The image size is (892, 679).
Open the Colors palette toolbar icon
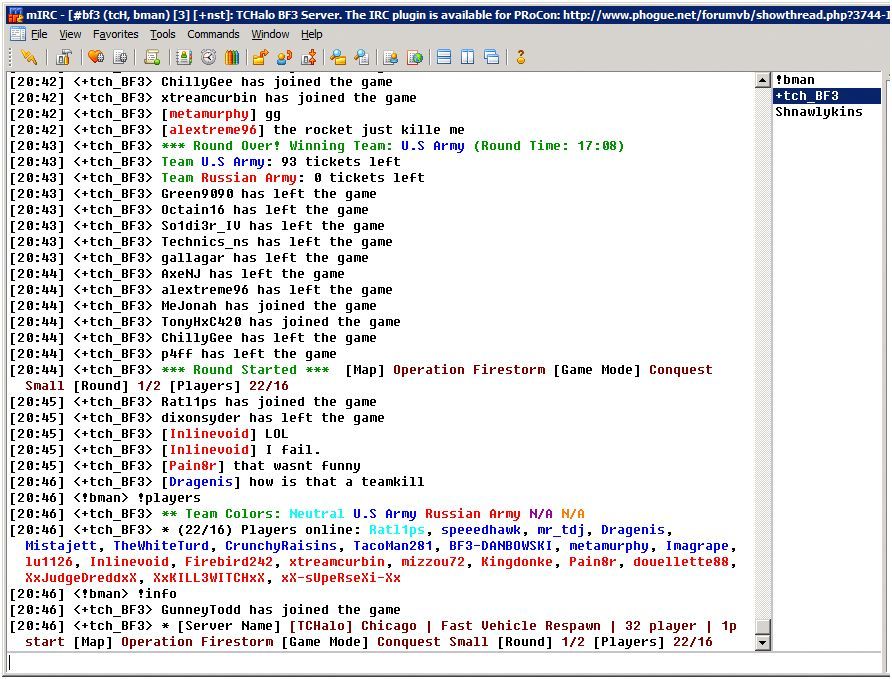point(232,57)
